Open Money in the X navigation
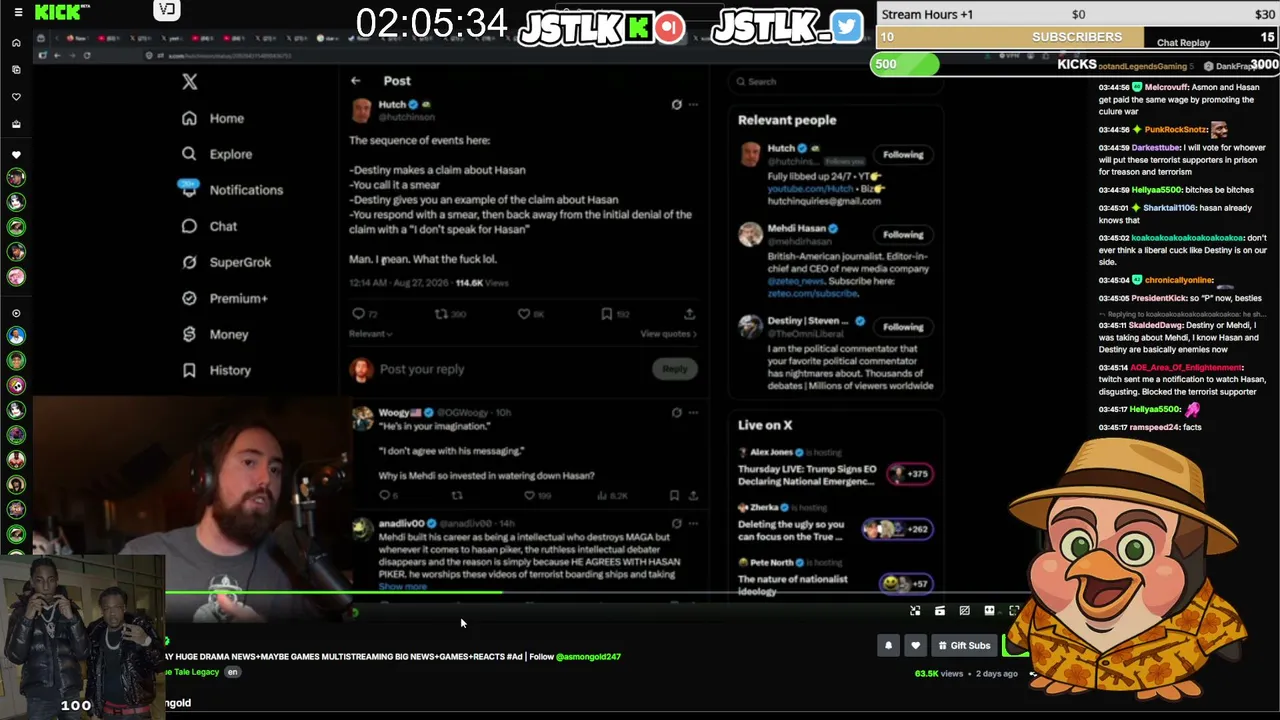Image resolution: width=1280 pixels, height=720 pixels. pyautogui.click(x=215, y=334)
